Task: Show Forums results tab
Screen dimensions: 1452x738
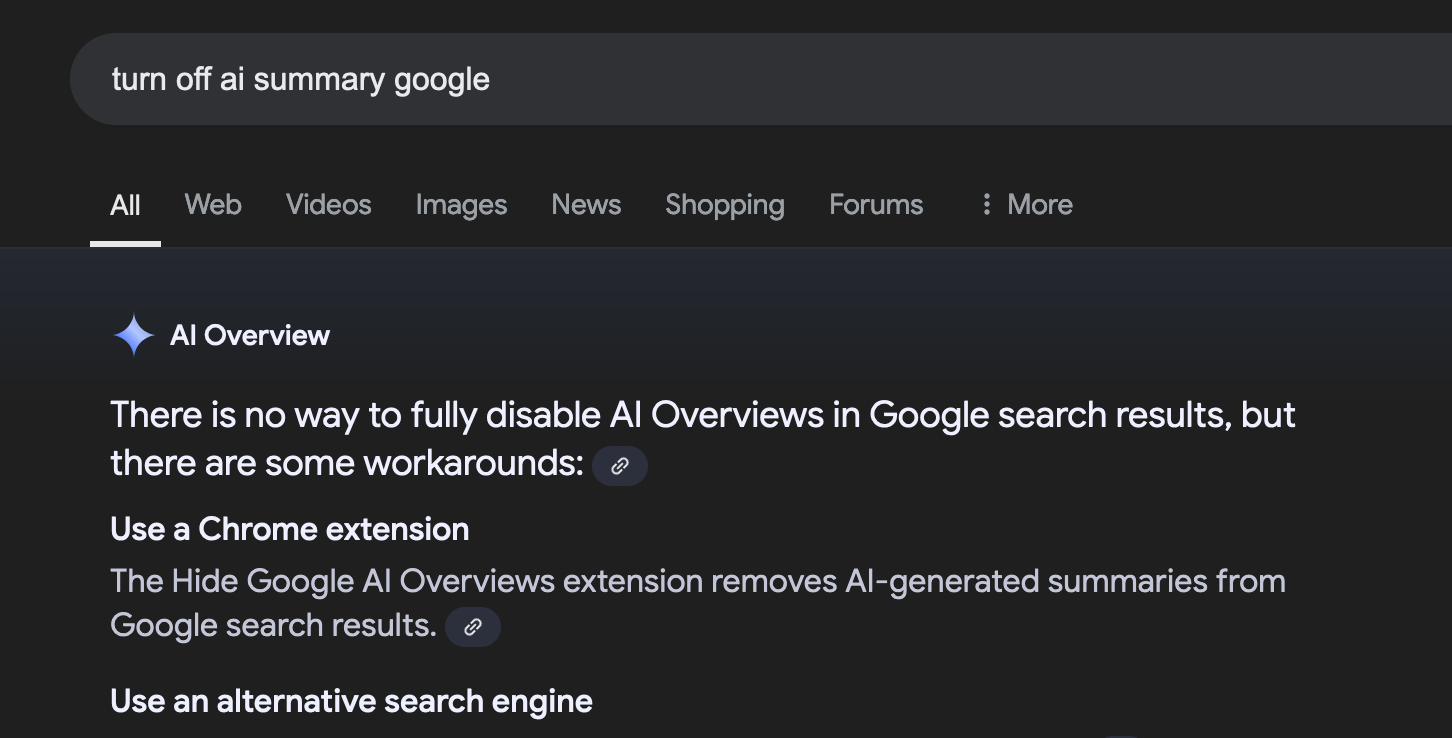Action: pos(876,205)
